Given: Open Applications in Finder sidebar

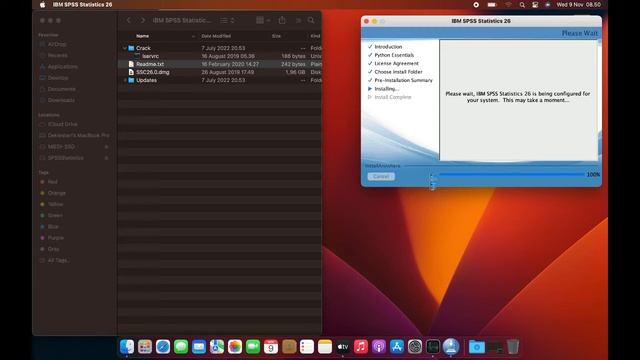Looking at the screenshot, I should point(62,67).
